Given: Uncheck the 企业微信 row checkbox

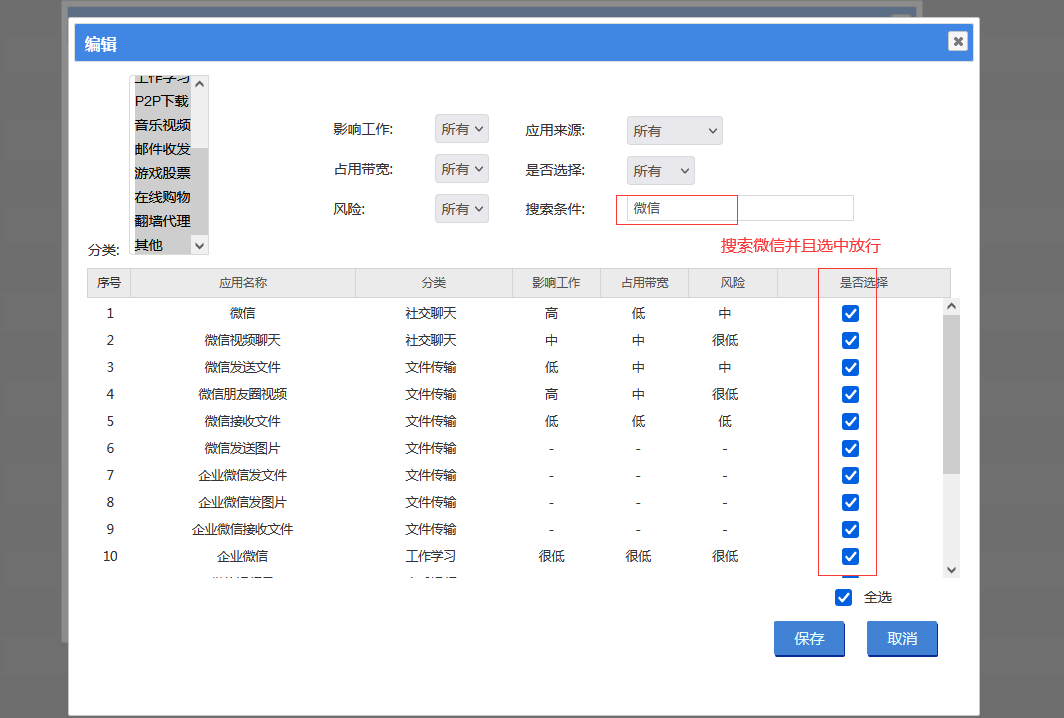Looking at the screenshot, I should click(850, 556).
